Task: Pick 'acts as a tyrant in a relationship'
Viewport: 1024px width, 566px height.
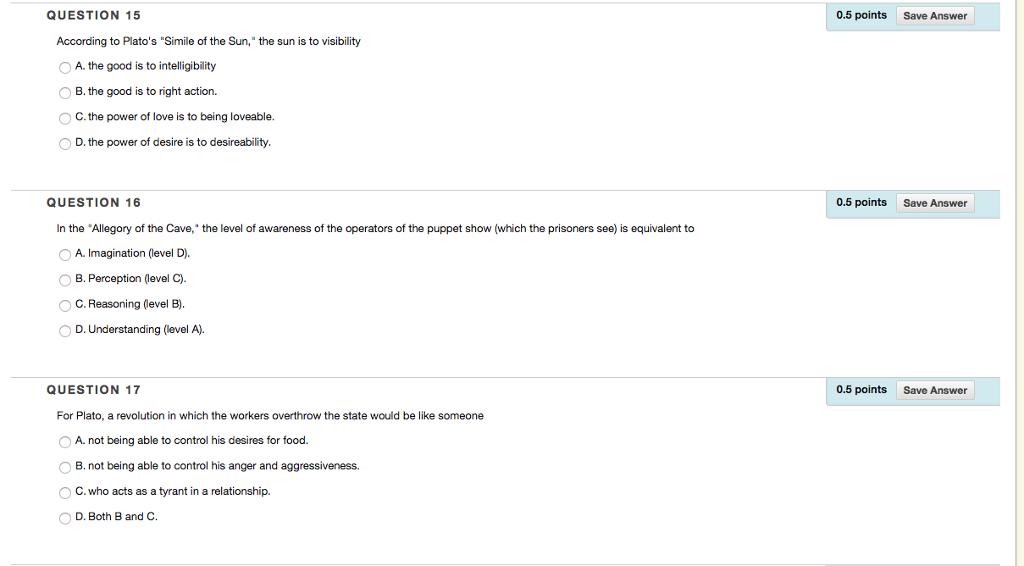Action: tap(65, 493)
